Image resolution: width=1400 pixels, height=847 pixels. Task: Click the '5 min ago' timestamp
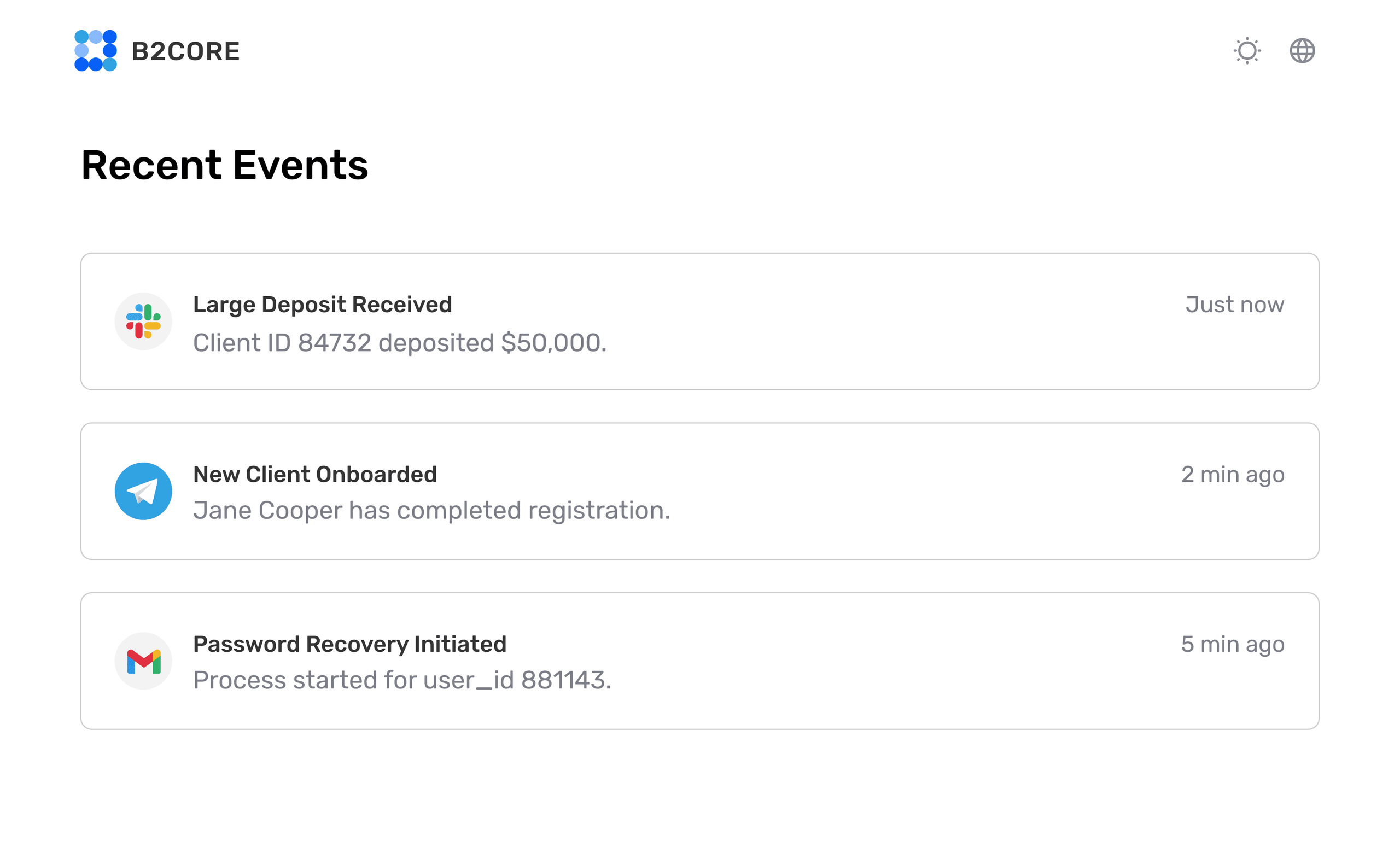1233,645
